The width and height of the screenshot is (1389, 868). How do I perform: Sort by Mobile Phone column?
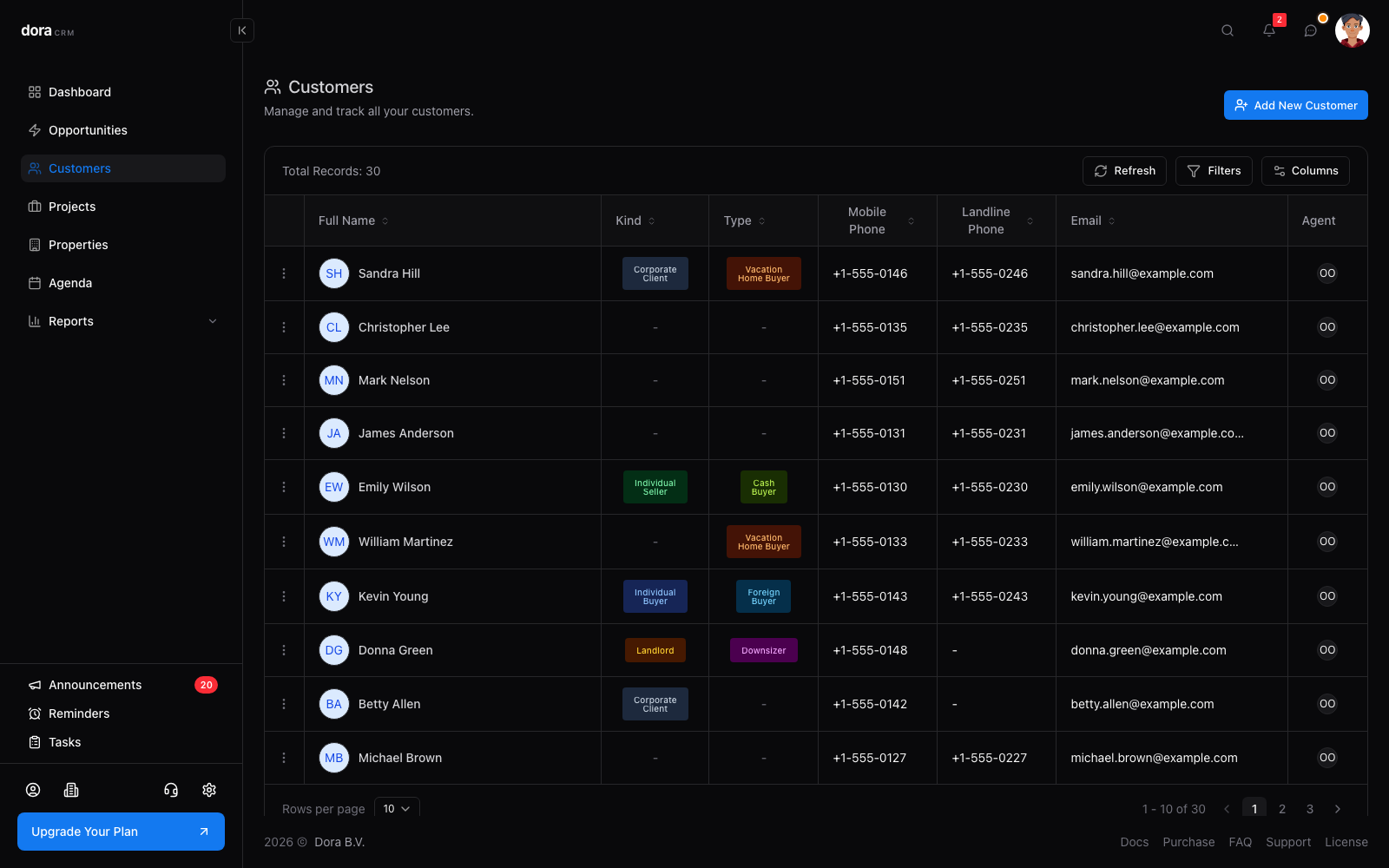[877, 220]
